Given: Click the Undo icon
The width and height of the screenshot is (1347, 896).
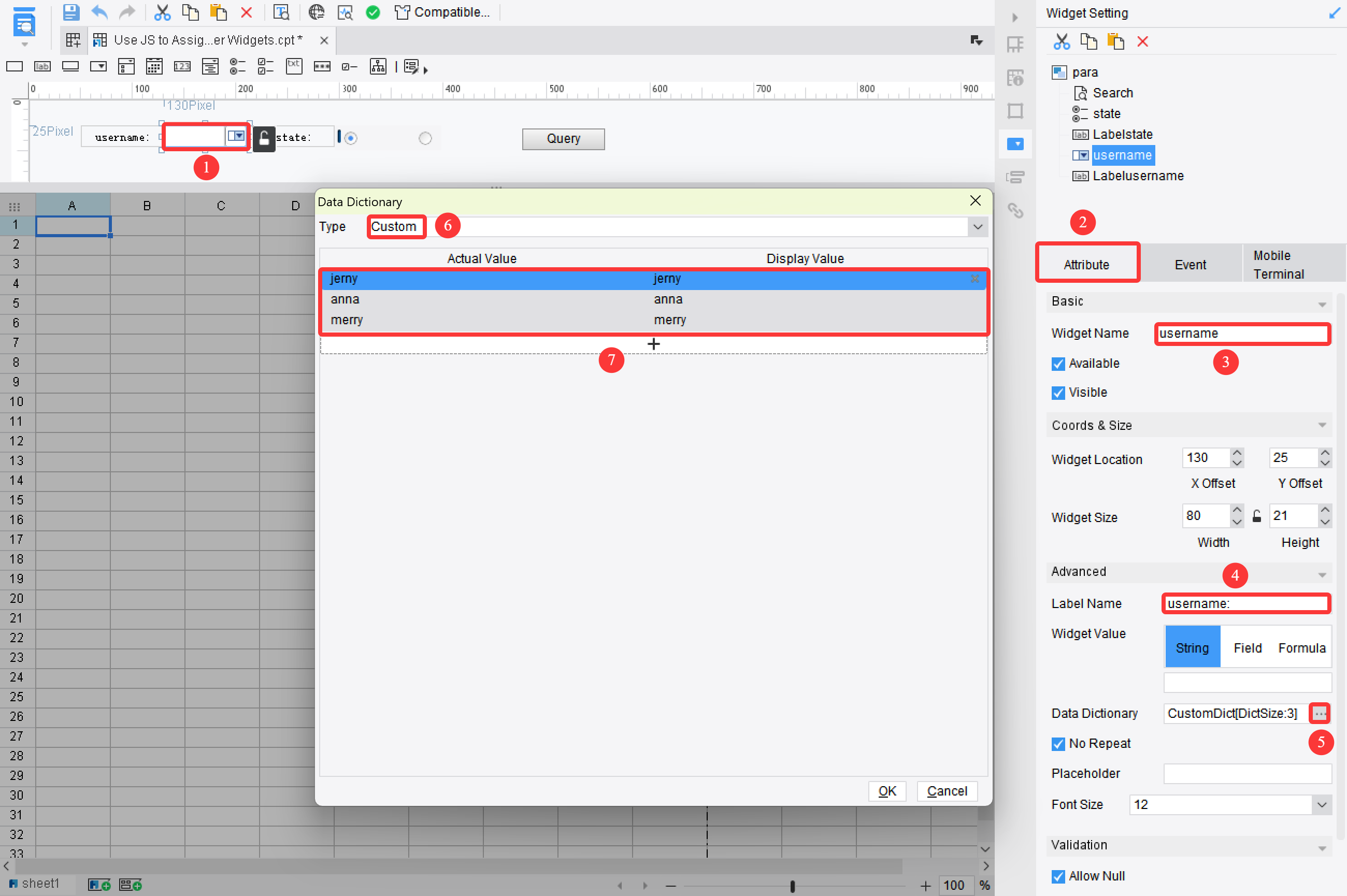Looking at the screenshot, I should 99,12.
